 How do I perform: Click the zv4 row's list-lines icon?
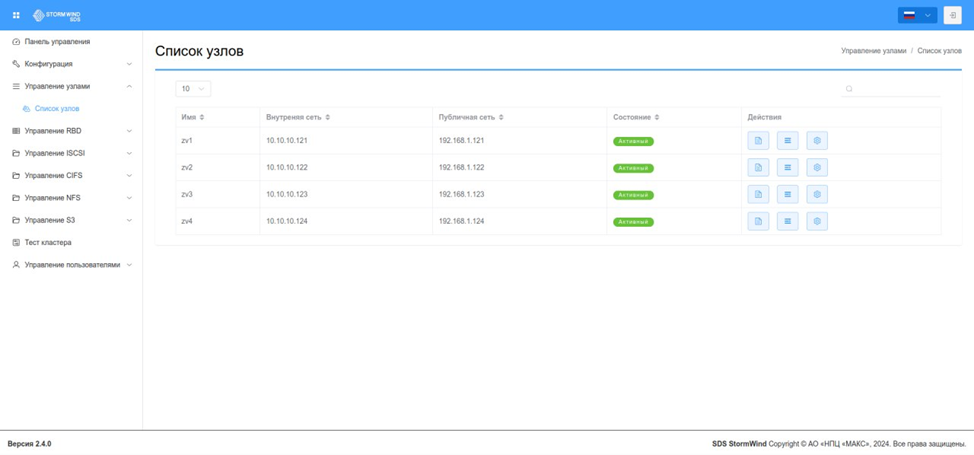tap(788, 221)
